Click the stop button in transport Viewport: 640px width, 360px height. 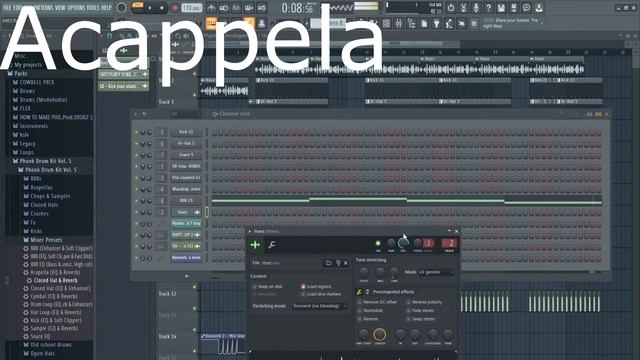tap(162, 8)
